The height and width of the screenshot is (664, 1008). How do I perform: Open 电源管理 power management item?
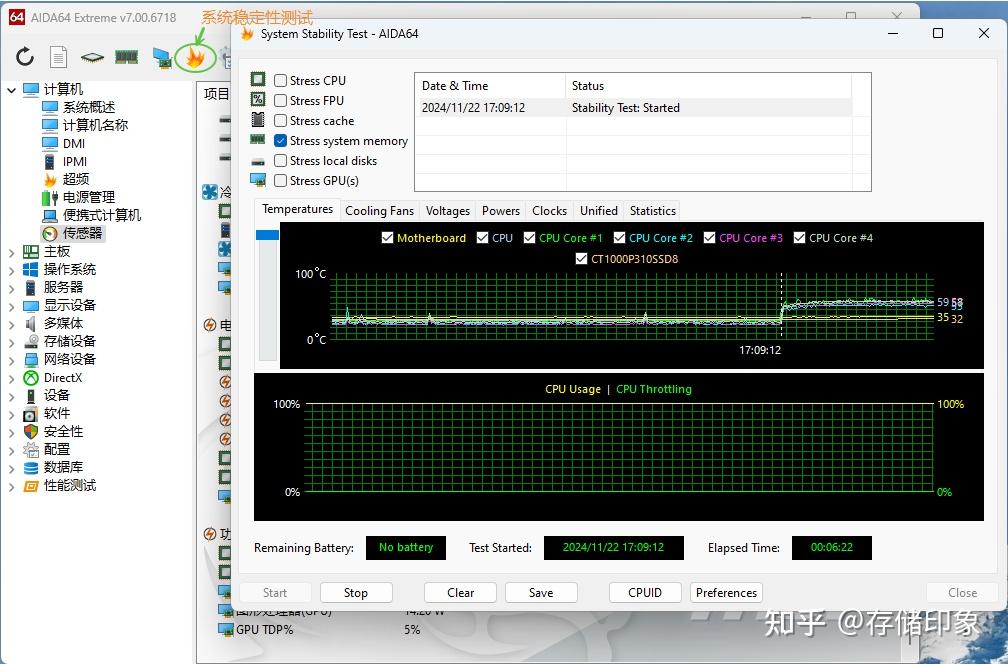(x=89, y=197)
